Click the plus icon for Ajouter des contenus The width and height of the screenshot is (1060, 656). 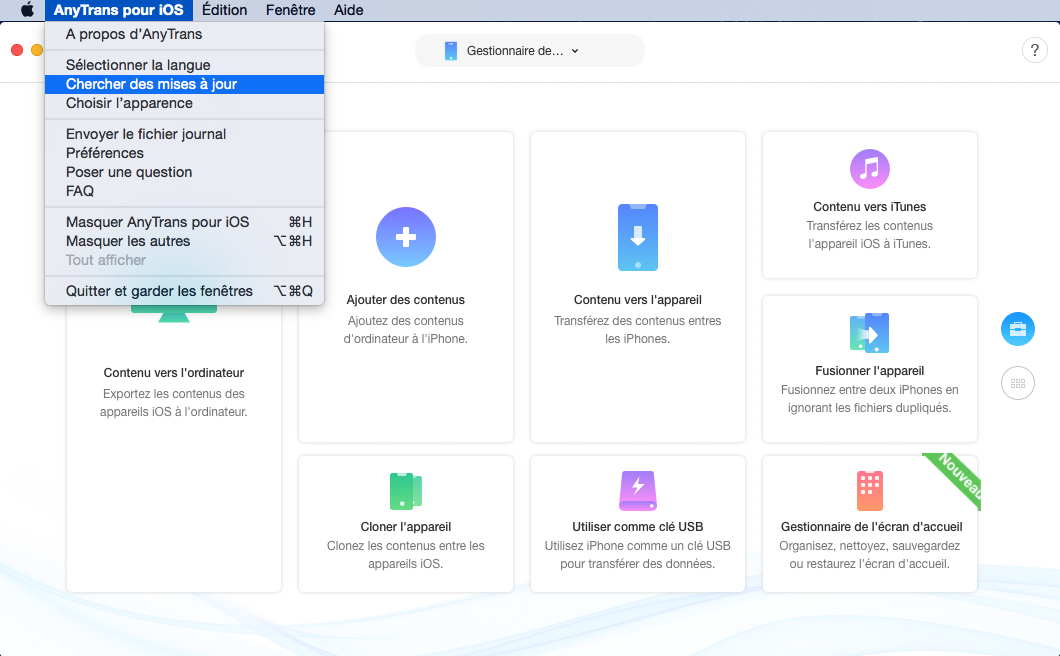click(406, 237)
